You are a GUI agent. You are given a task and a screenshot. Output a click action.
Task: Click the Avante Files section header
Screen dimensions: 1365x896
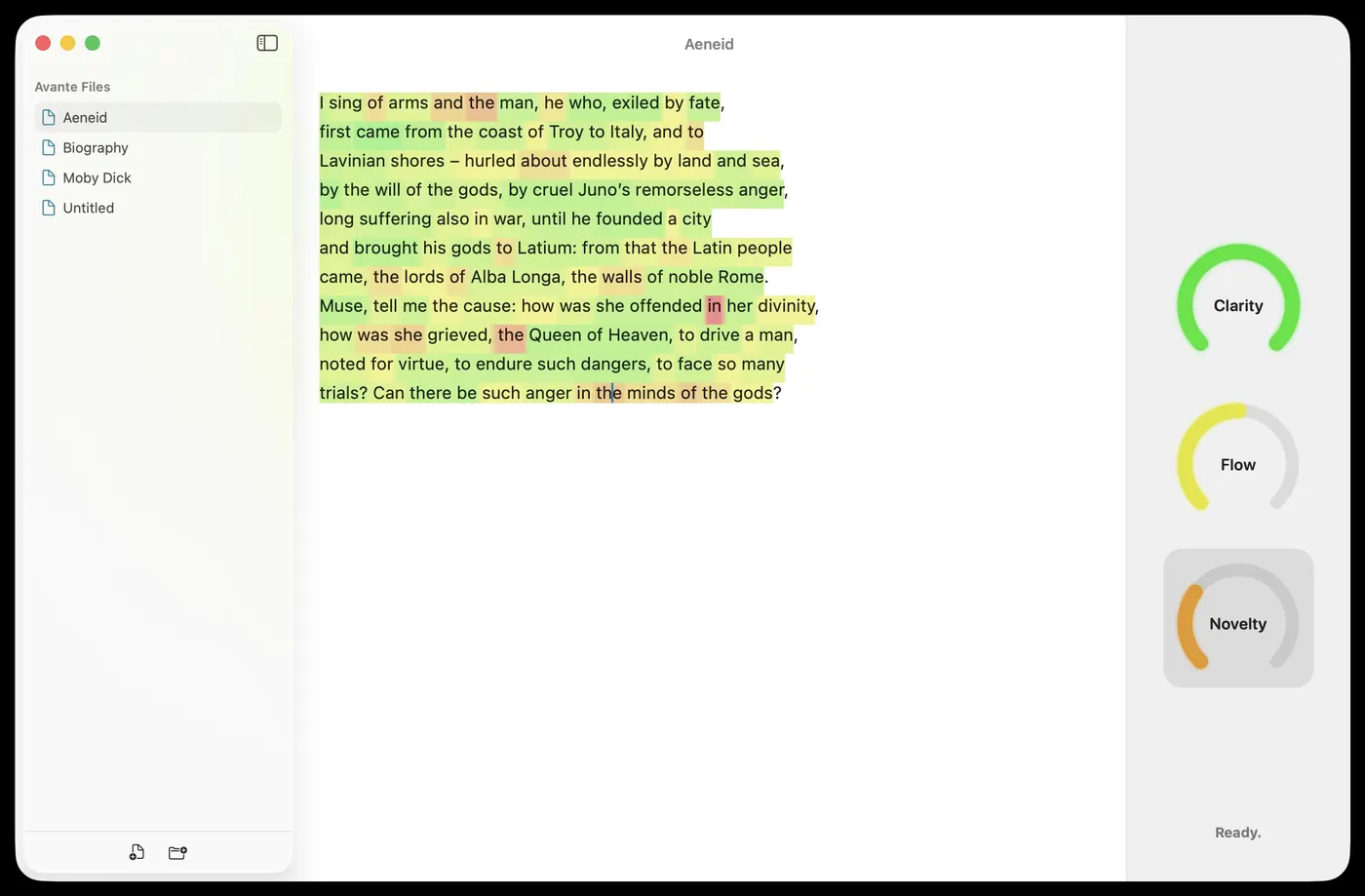click(72, 87)
